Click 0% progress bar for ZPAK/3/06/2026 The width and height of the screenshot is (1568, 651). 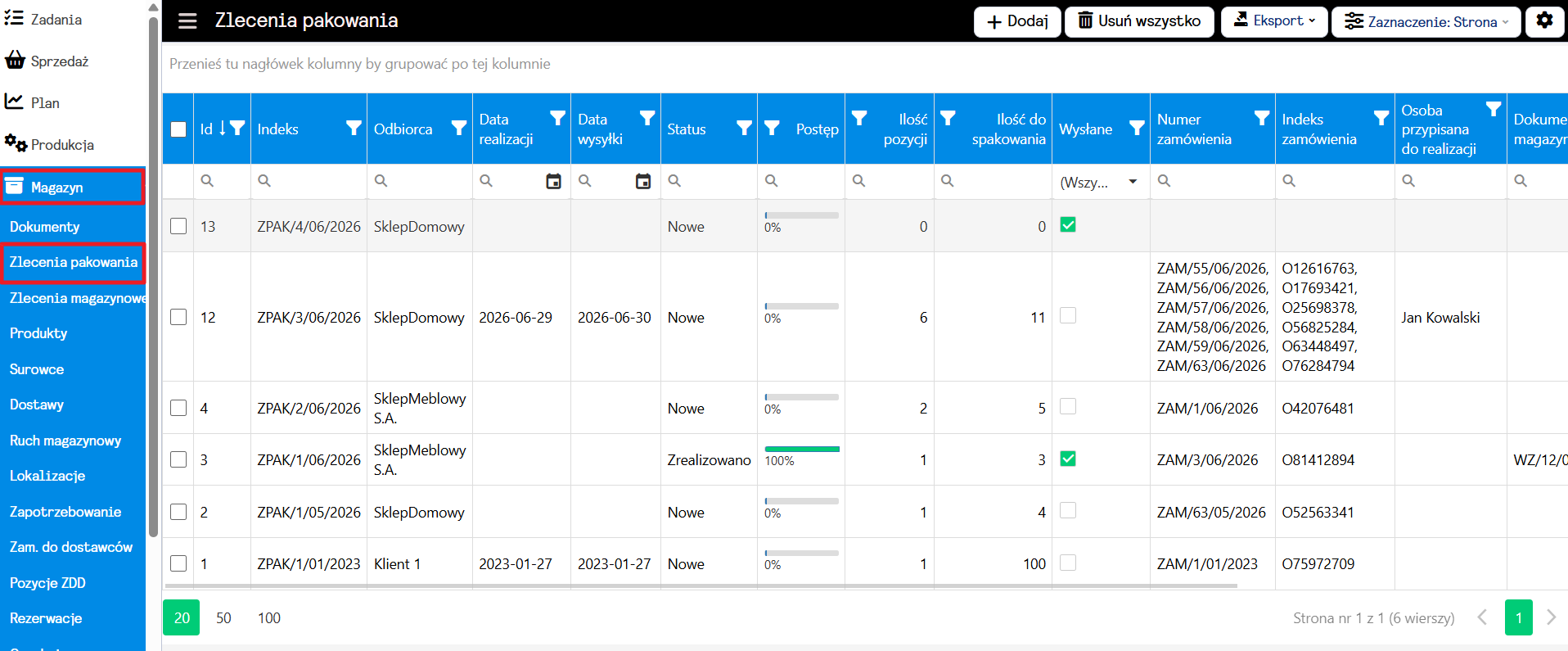[x=802, y=306]
